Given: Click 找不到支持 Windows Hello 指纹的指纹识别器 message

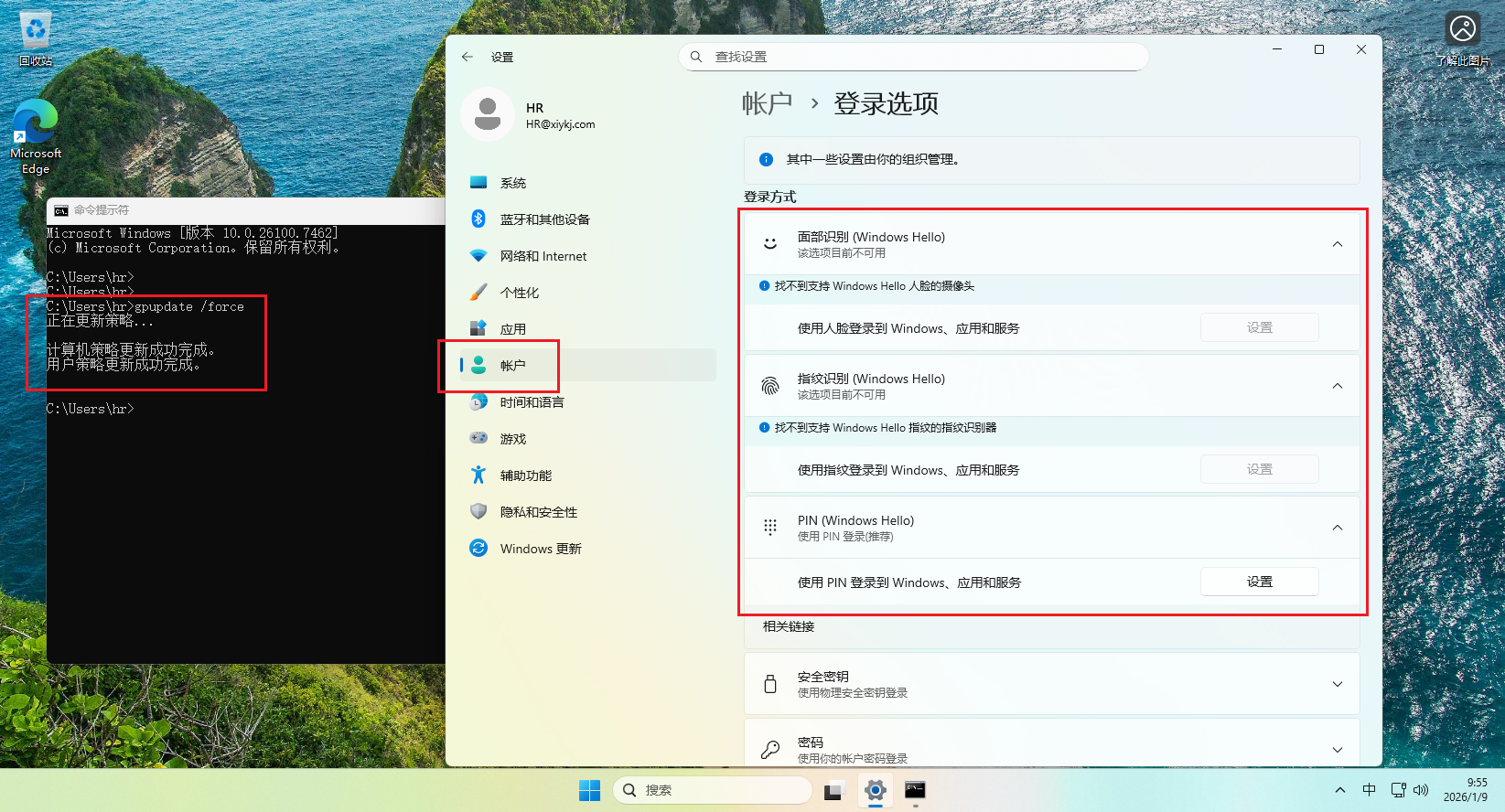Looking at the screenshot, I should pyautogui.click(x=886, y=428).
